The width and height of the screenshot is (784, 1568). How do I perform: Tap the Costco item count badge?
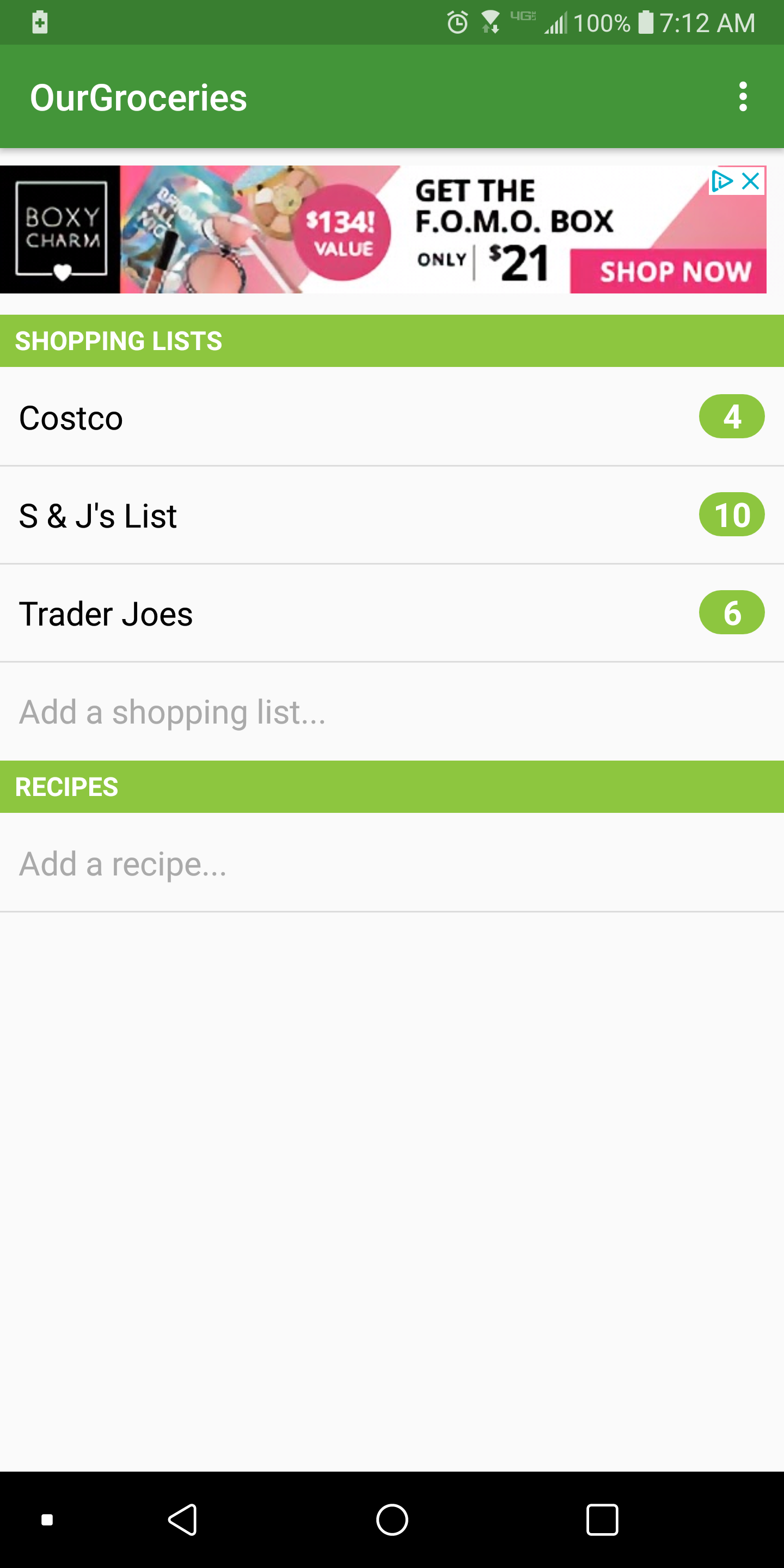pos(731,417)
